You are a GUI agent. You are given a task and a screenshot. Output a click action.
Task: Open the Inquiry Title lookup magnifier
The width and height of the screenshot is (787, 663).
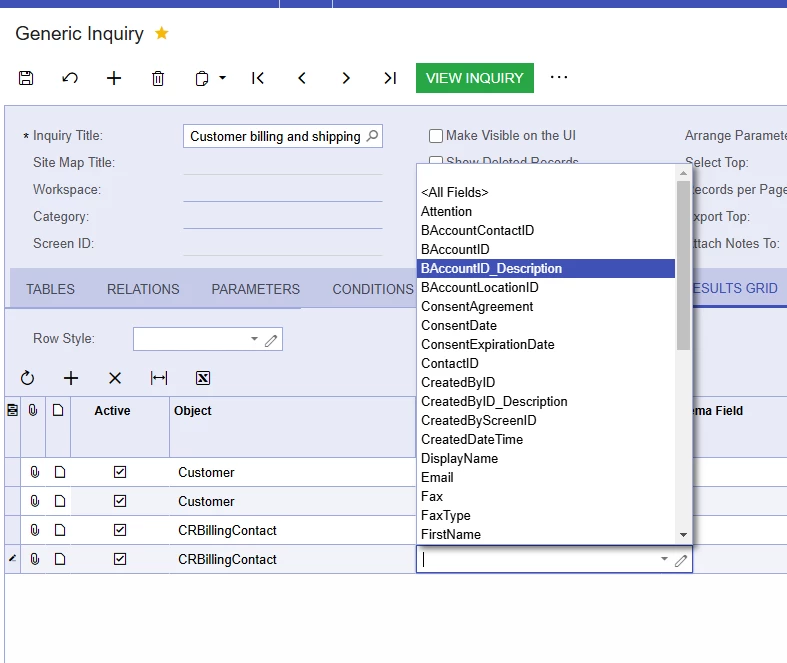pyautogui.click(x=372, y=136)
